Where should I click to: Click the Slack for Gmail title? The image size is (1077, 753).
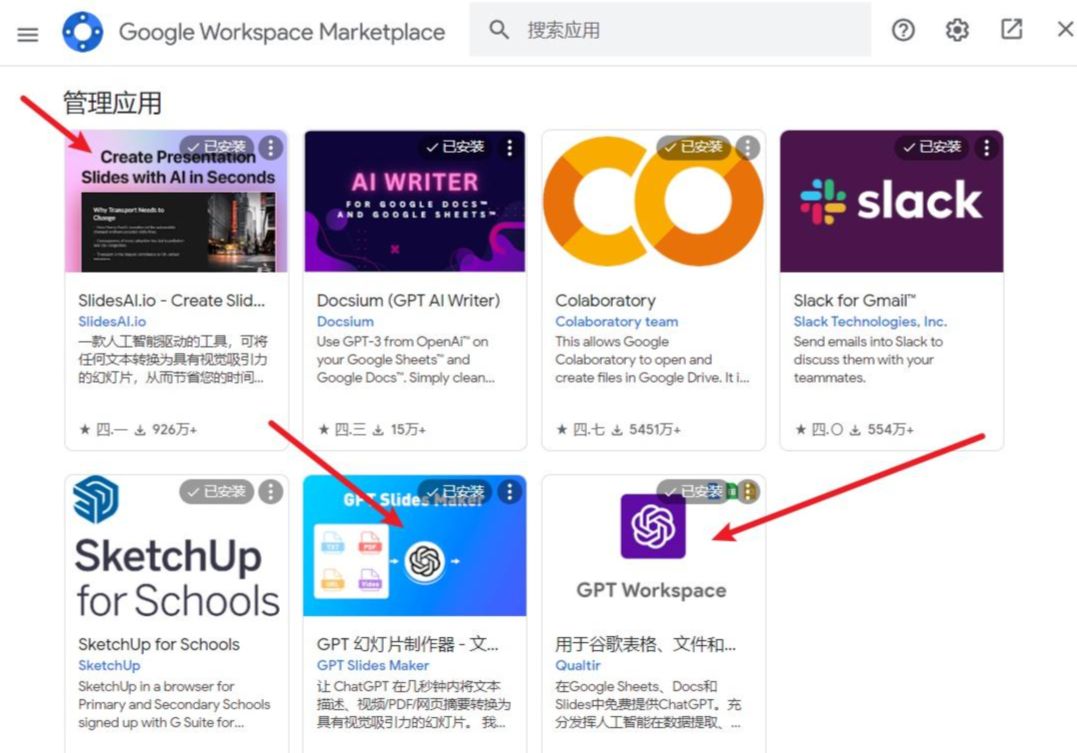coord(854,300)
